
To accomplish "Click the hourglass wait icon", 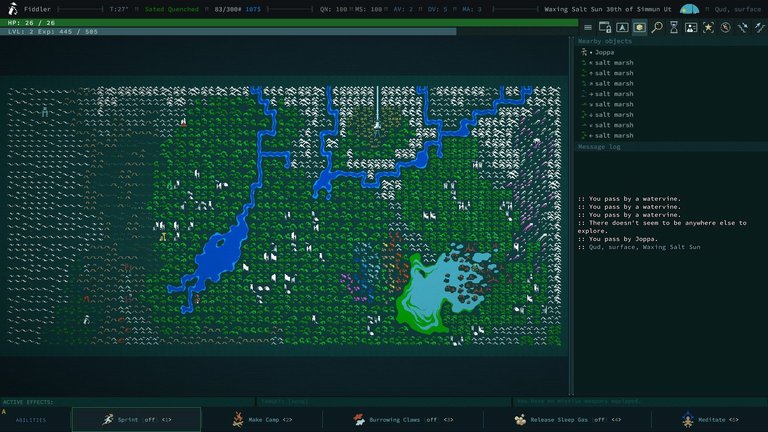I will tap(674, 27).
